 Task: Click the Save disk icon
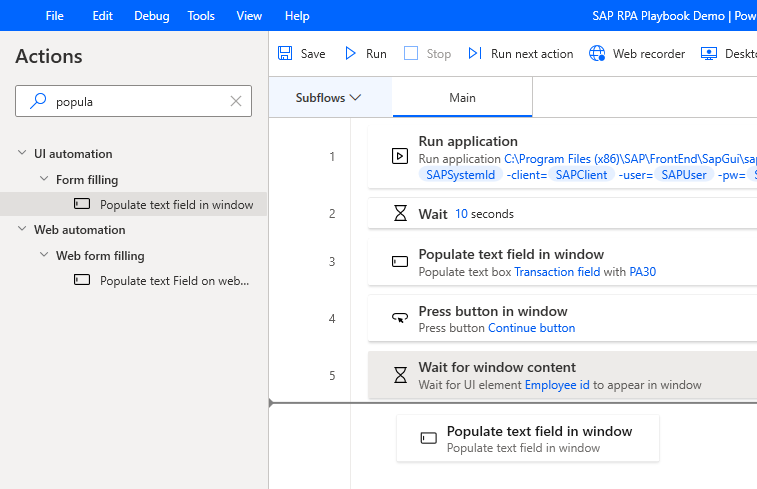[285, 53]
